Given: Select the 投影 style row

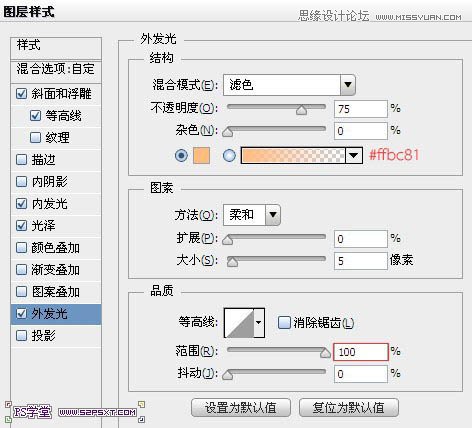Looking at the screenshot, I should pyautogui.click(x=56, y=336).
